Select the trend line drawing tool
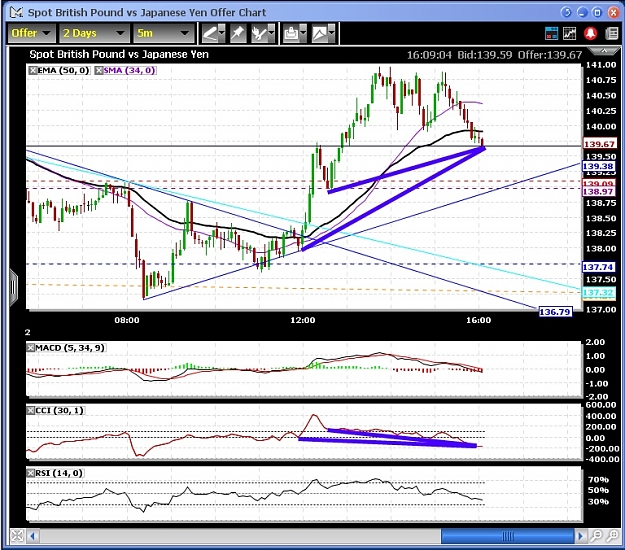This screenshot has width=625, height=550. click(x=209, y=33)
